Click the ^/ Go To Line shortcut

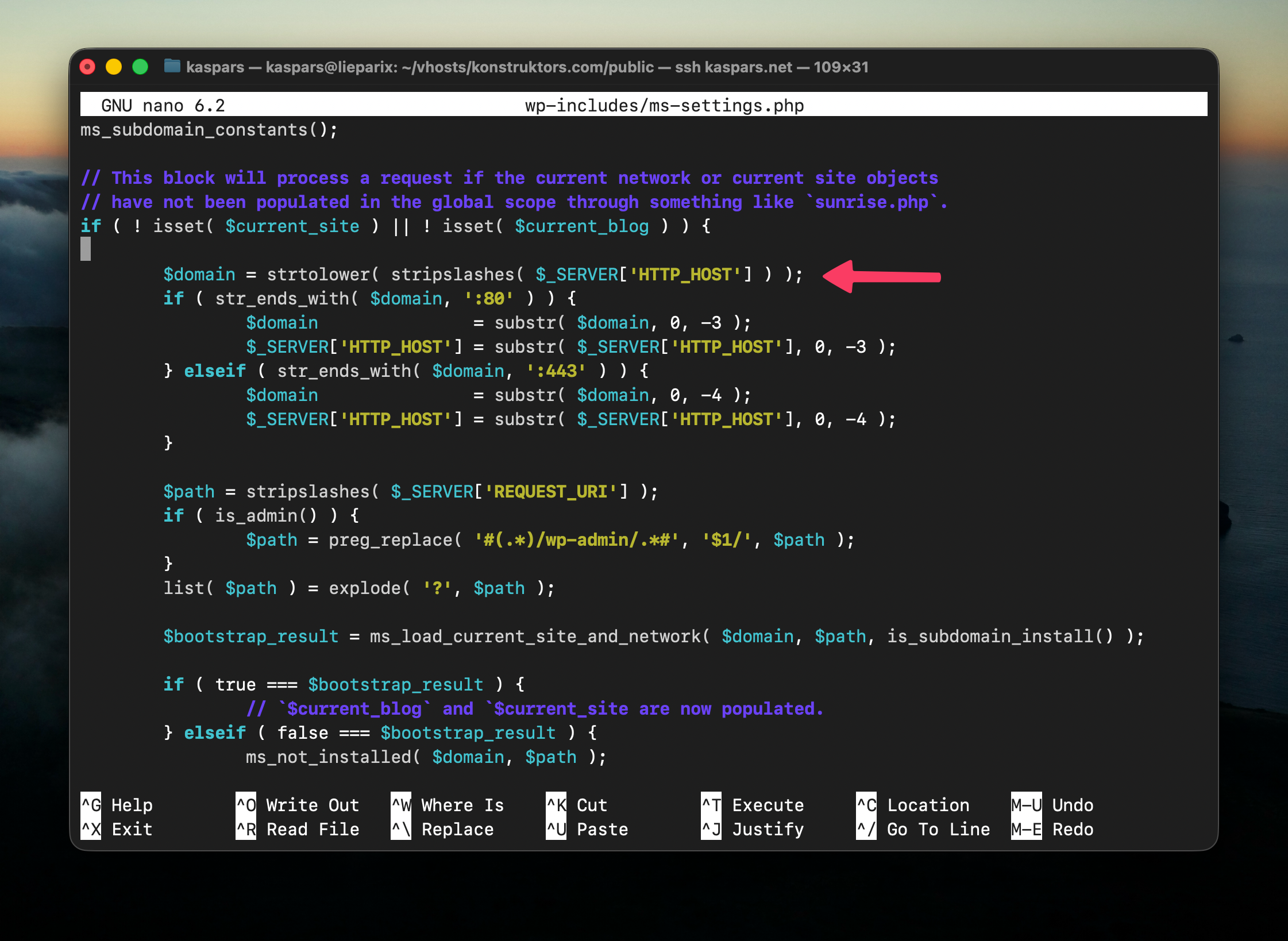point(923,829)
